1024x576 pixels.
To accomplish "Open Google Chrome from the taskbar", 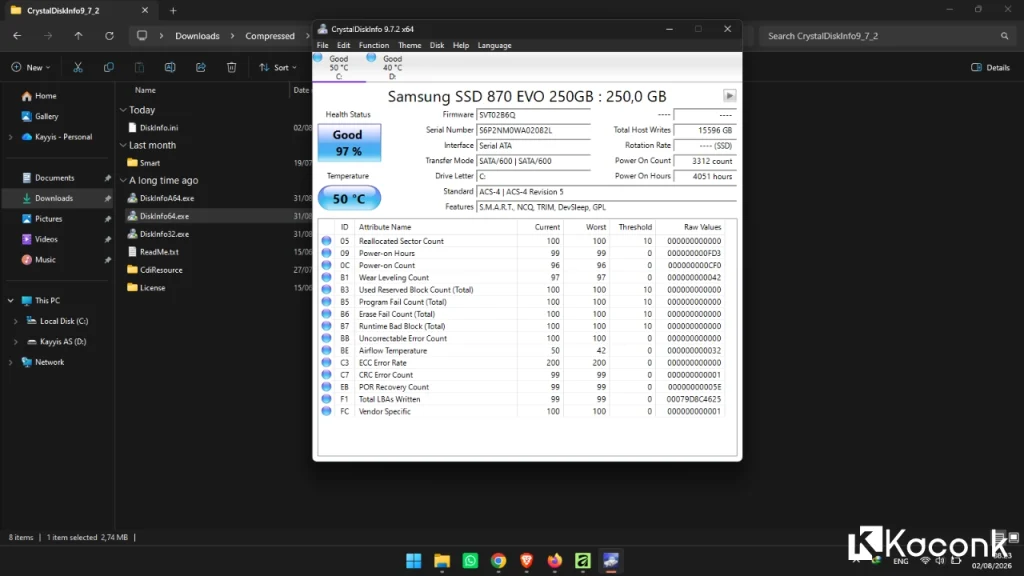I will (498, 561).
